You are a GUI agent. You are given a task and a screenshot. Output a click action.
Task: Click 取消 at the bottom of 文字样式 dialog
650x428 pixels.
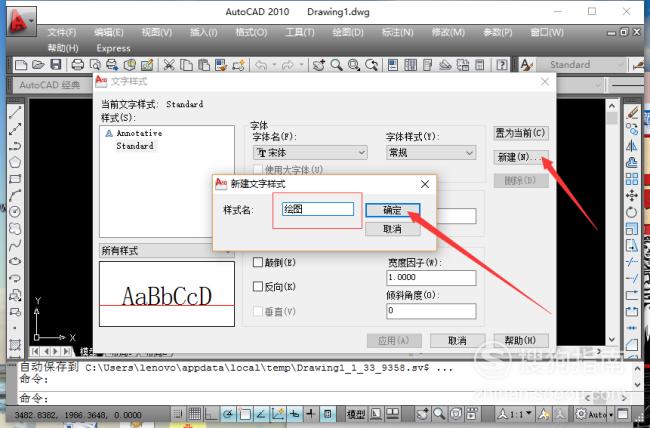click(x=458, y=340)
